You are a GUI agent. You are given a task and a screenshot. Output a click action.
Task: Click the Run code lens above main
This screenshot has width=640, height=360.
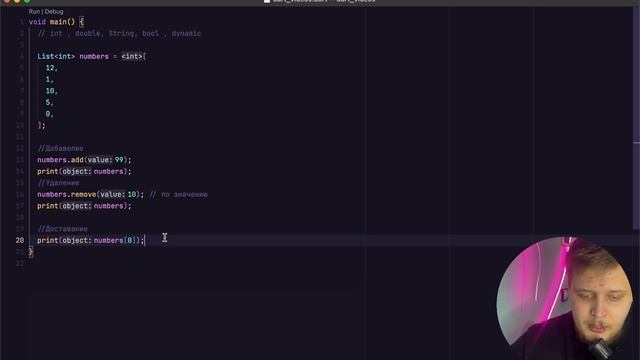click(x=34, y=11)
